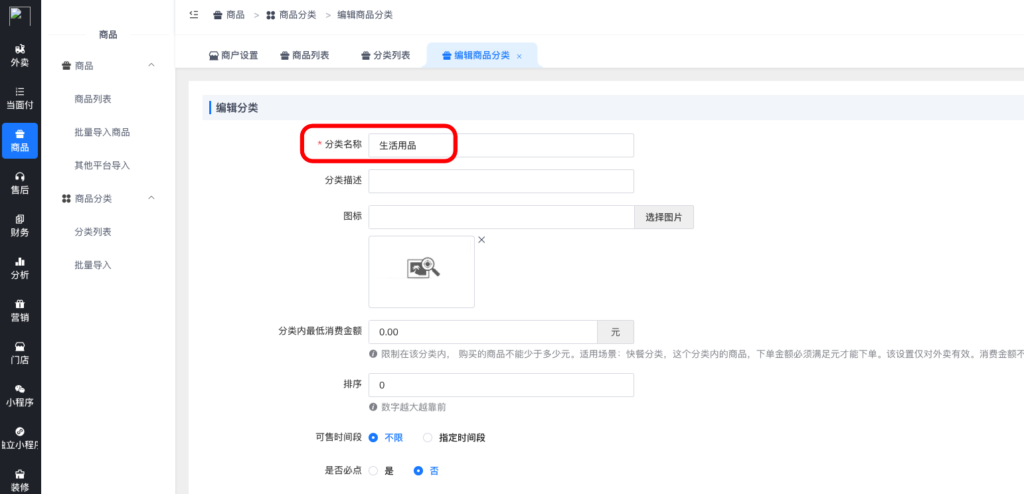Collapse the 商品 menu group chevron
The width and height of the screenshot is (1024, 494).
pyautogui.click(x=151, y=66)
